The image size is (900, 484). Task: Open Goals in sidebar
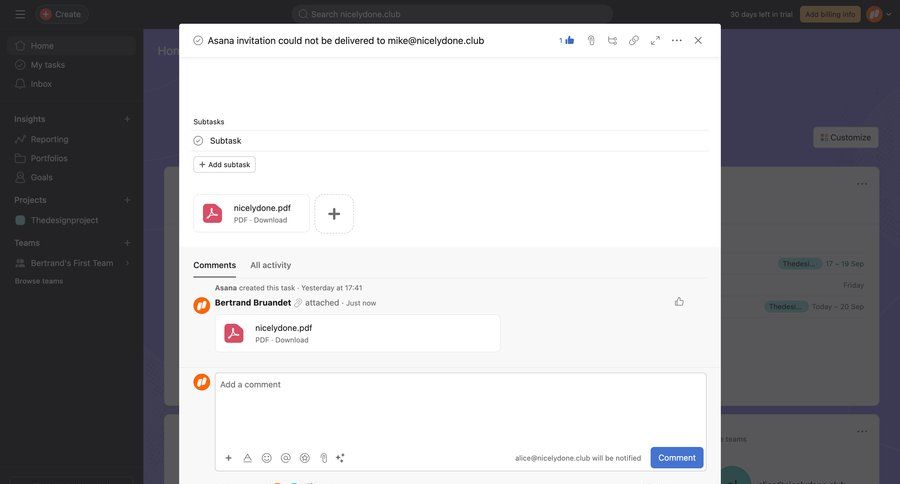pos(71,177)
